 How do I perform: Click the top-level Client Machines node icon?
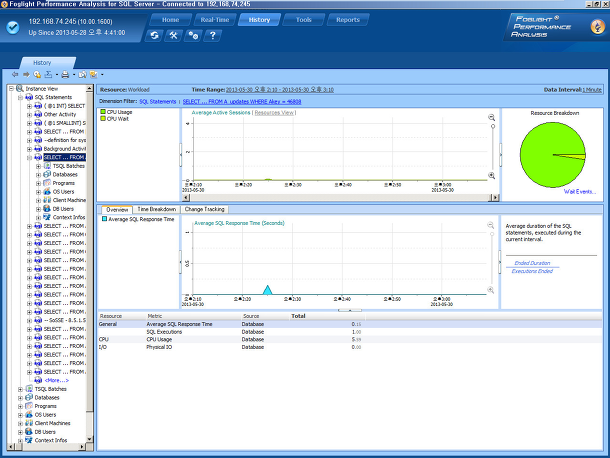29,423
